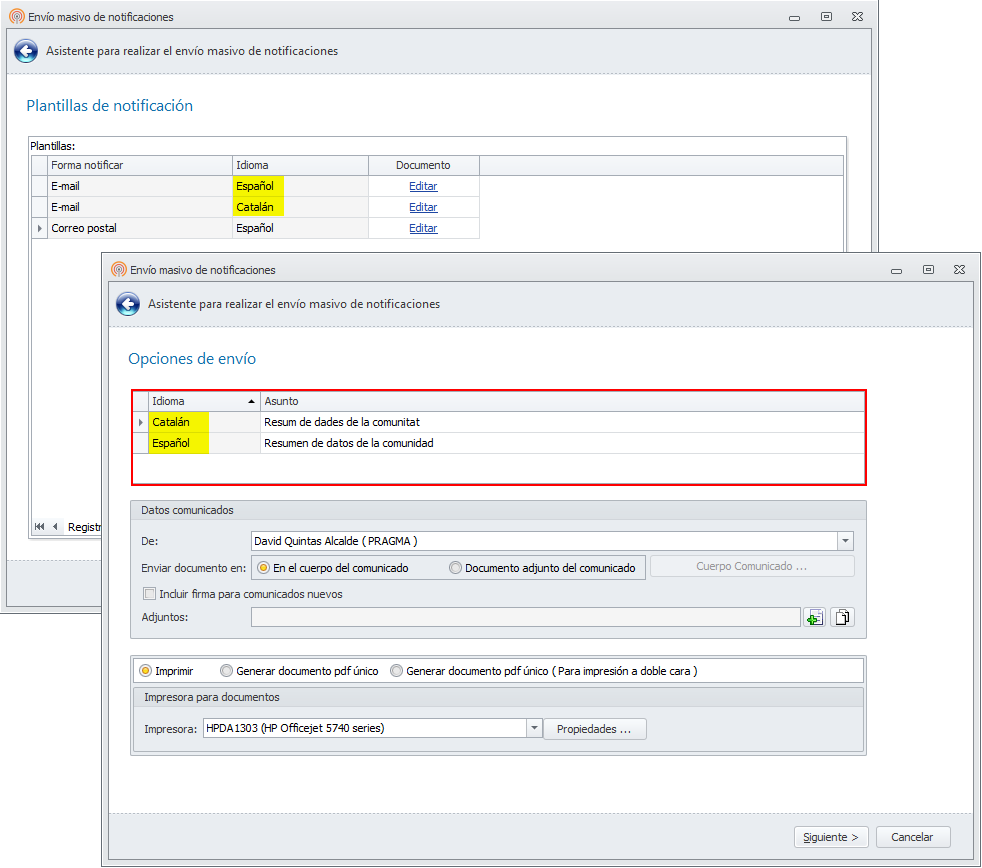Click the copy documents icon beside Adjuntos

pyautogui.click(x=843, y=617)
